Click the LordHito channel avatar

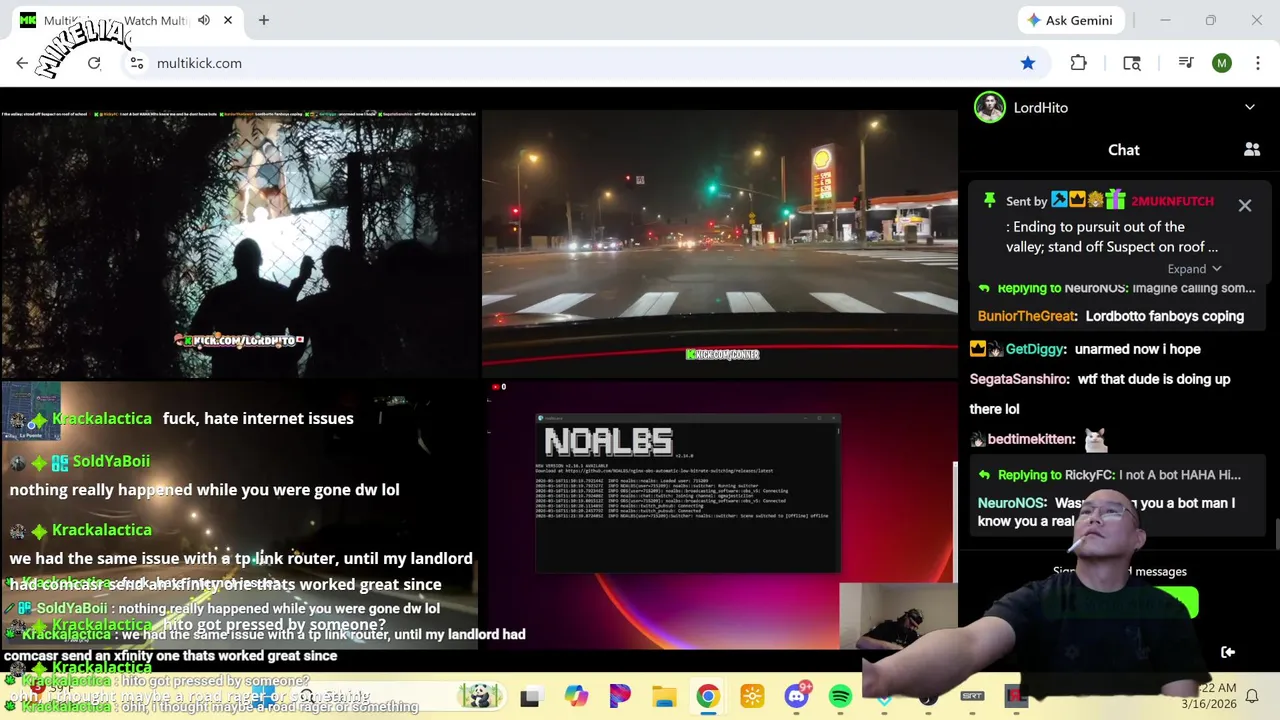(x=990, y=107)
